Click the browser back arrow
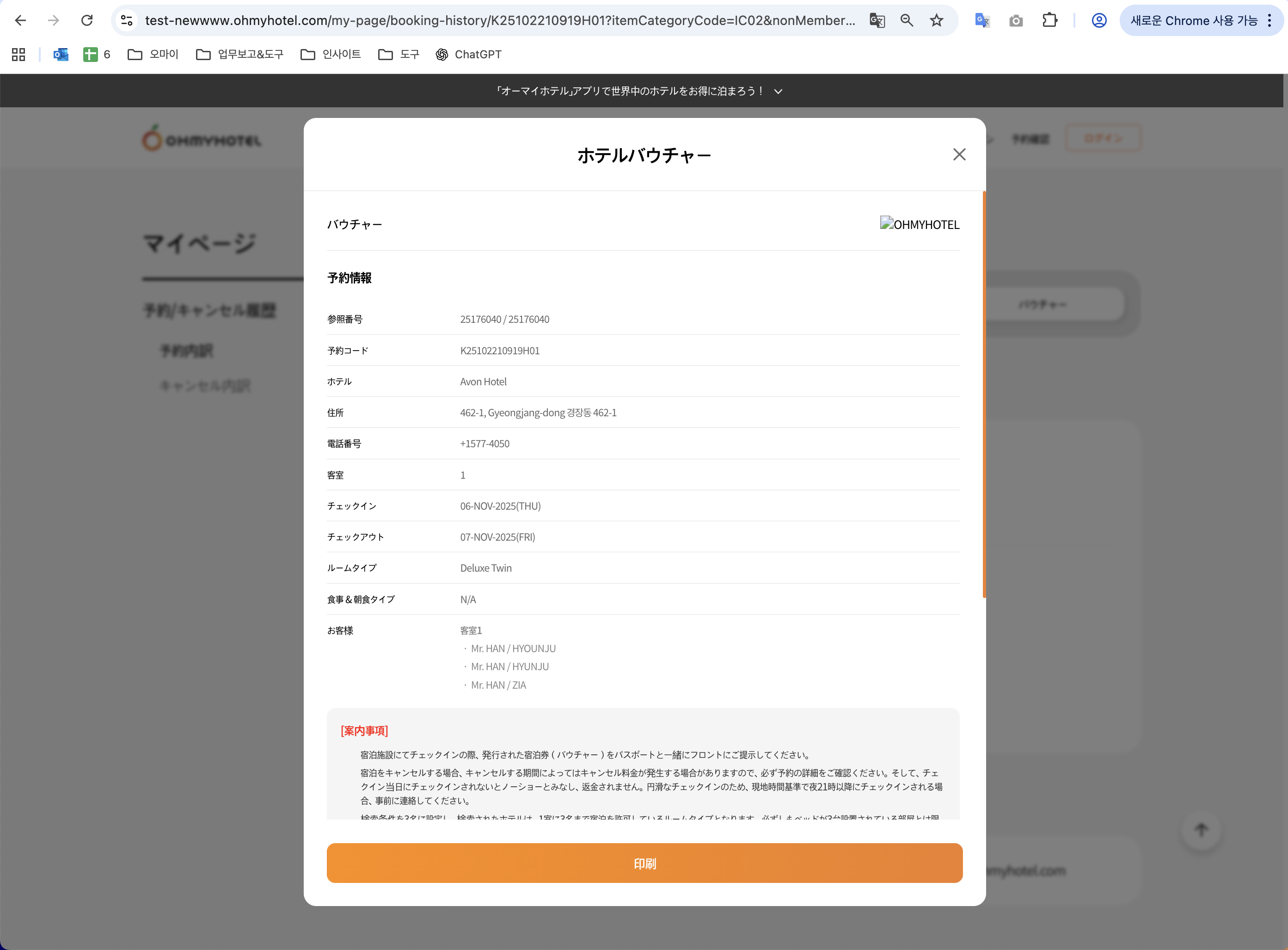Viewport: 1288px width, 950px height. click(21, 21)
